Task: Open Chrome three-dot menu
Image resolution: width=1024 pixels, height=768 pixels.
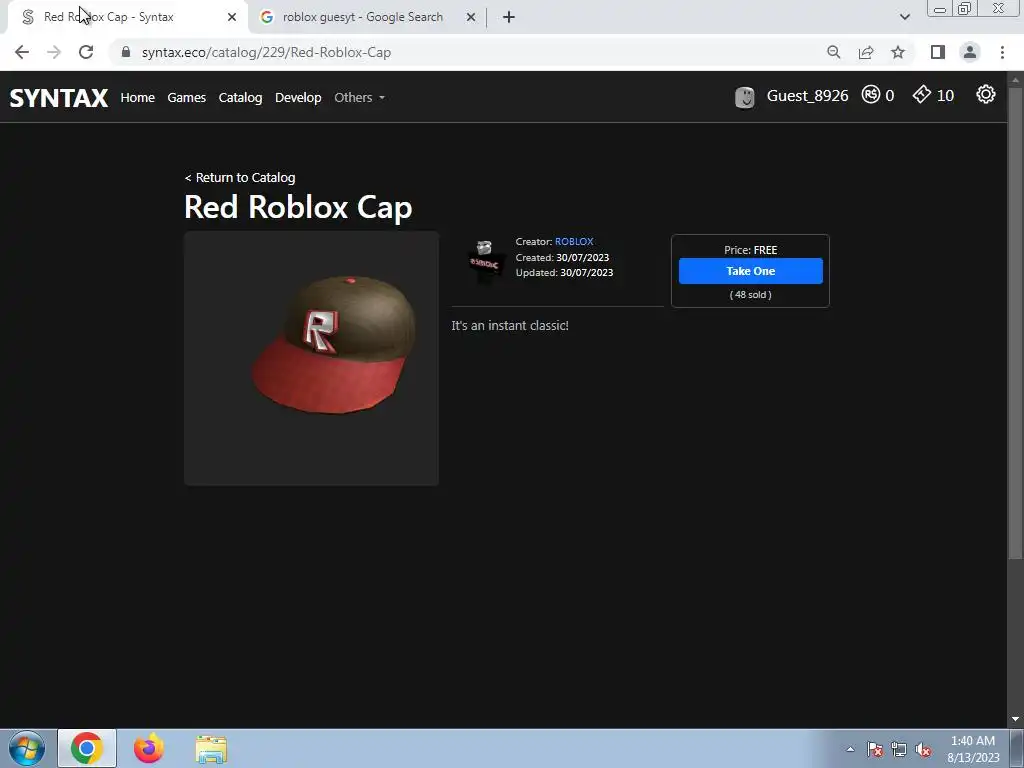Action: click(x=1002, y=52)
